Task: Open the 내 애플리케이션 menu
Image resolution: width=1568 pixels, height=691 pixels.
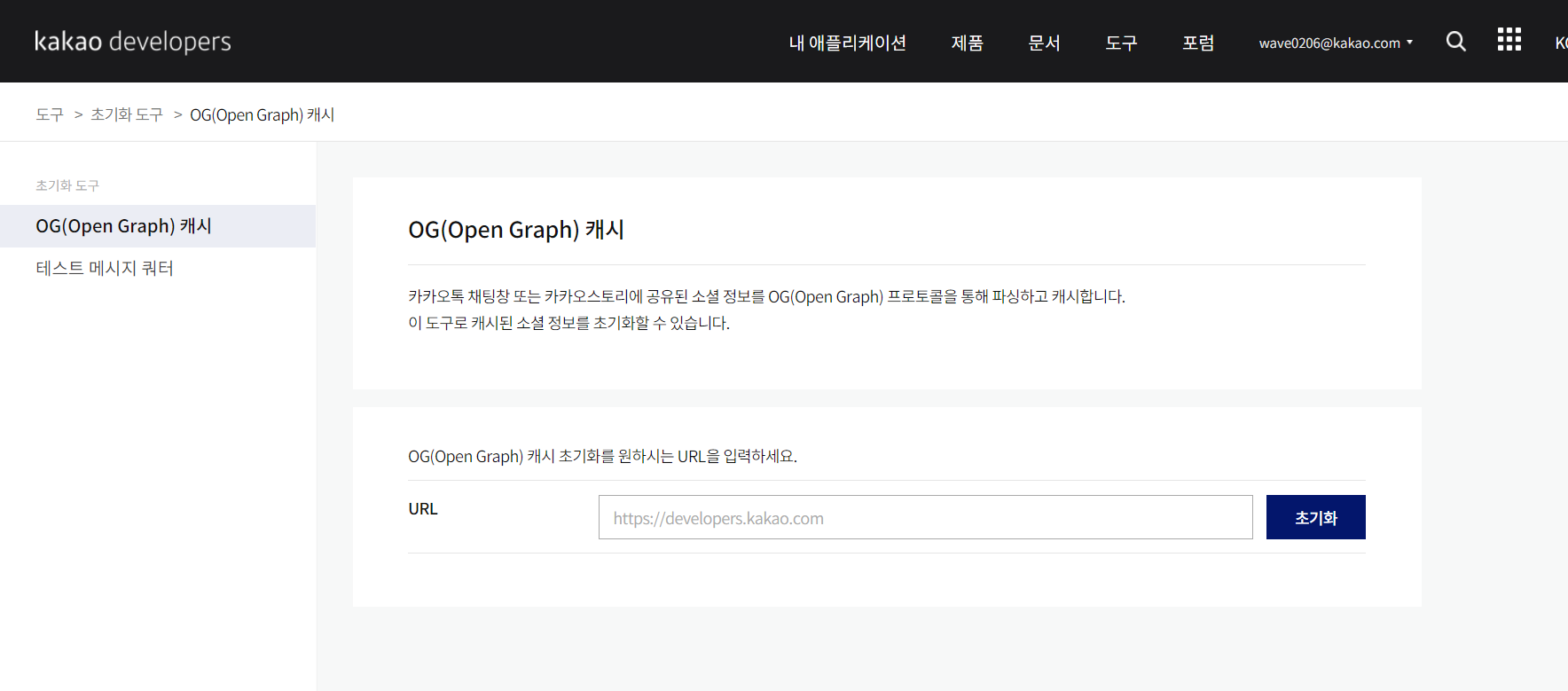Action: 848,43
